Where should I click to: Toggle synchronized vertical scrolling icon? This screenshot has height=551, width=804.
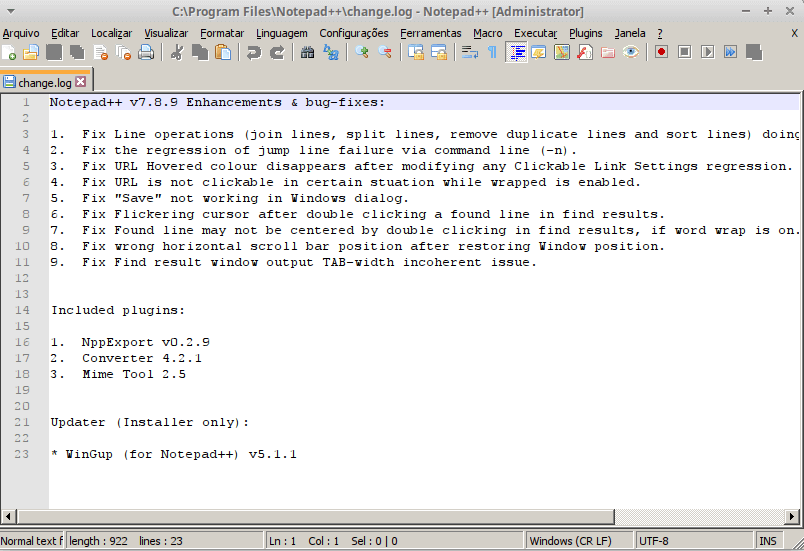(x=416, y=52)
